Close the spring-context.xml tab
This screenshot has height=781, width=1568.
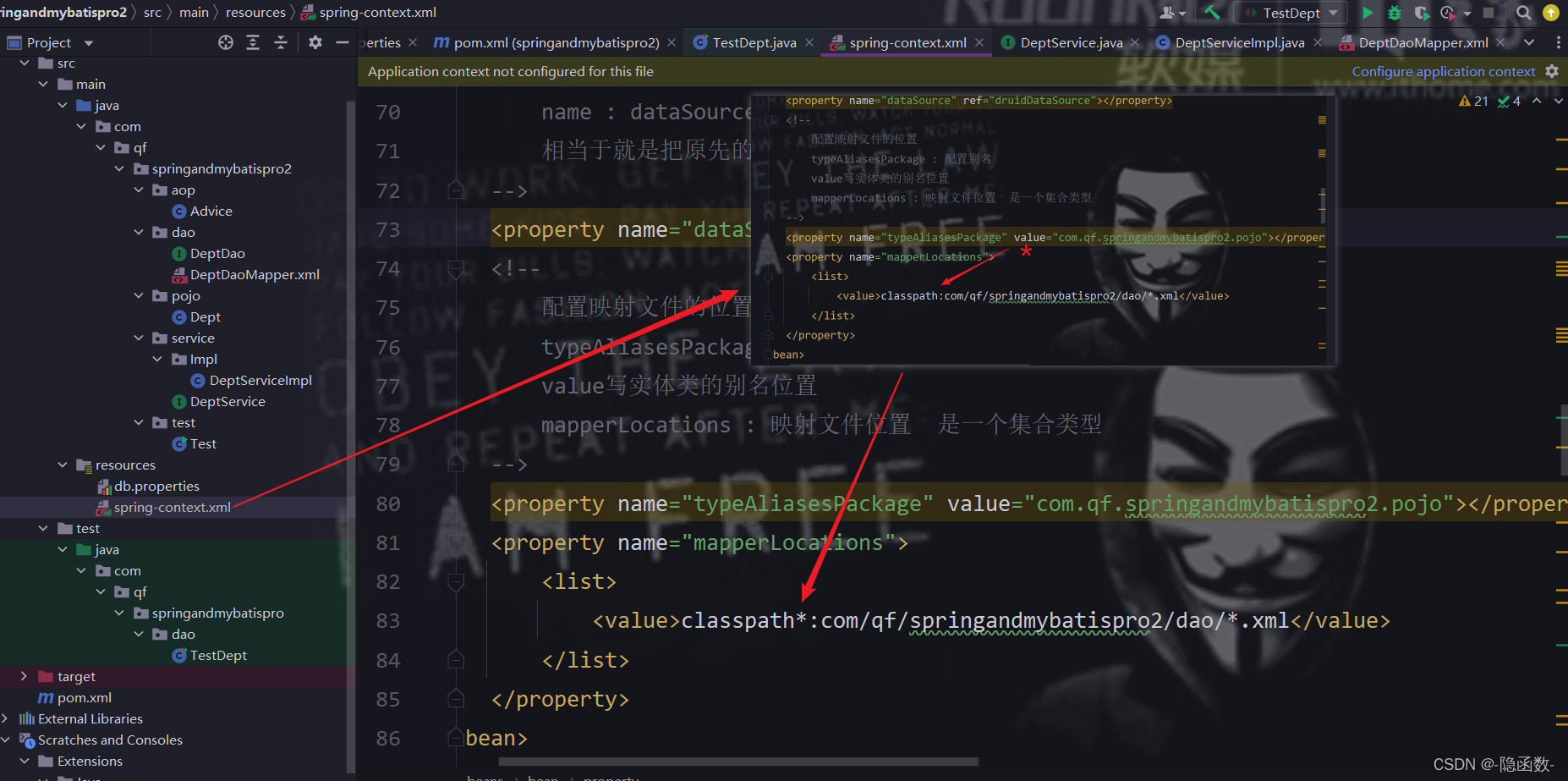coord(979,42)
